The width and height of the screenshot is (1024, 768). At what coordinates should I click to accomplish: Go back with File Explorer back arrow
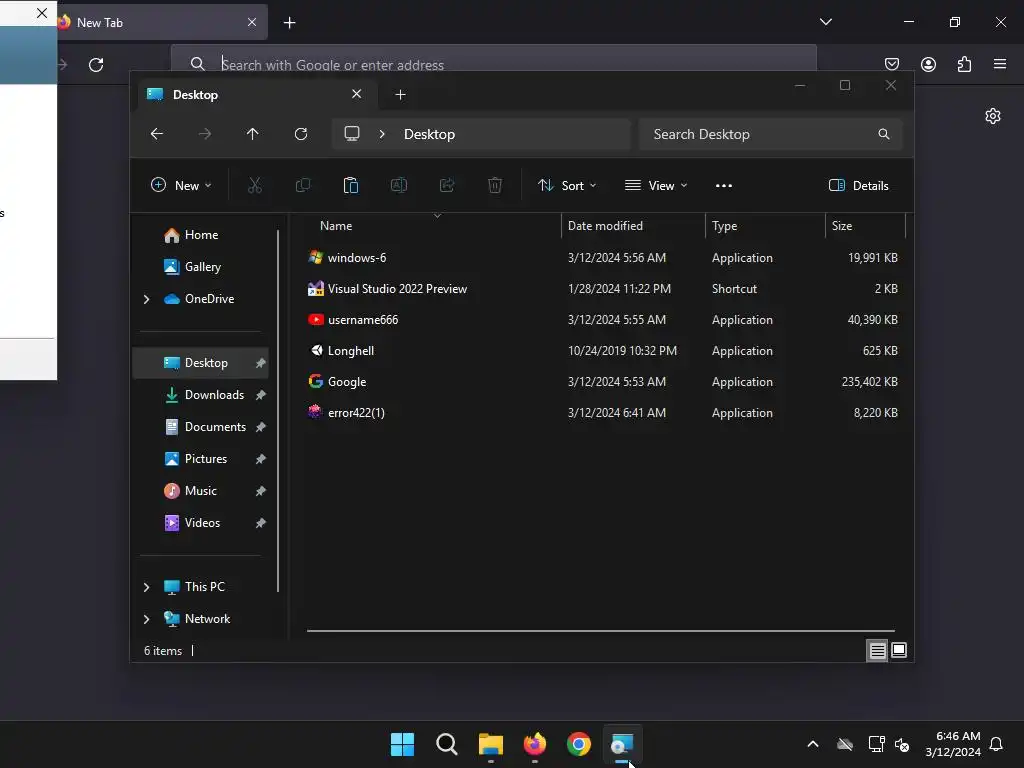[x=157, y=134]
